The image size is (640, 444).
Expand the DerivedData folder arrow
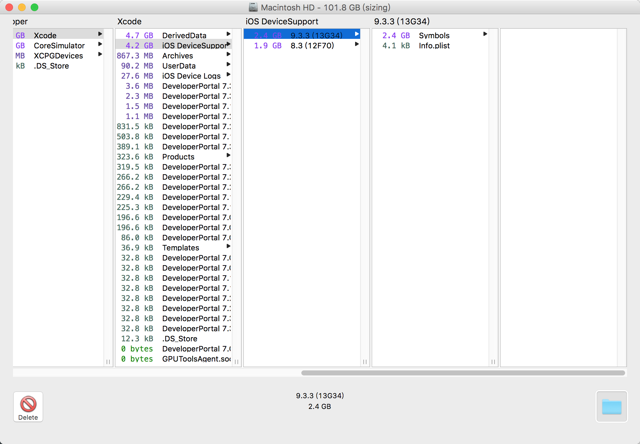click(229, 34)
